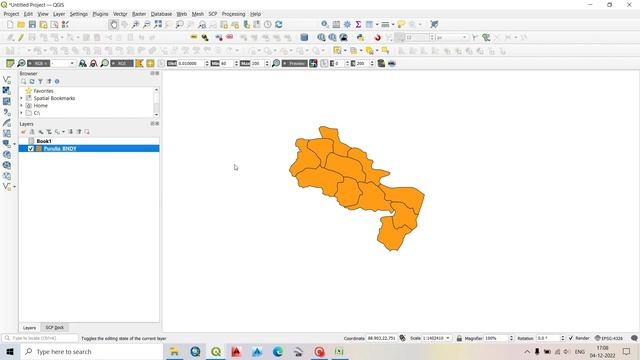Zoom to full extent with arrows icon

[158, 24]
